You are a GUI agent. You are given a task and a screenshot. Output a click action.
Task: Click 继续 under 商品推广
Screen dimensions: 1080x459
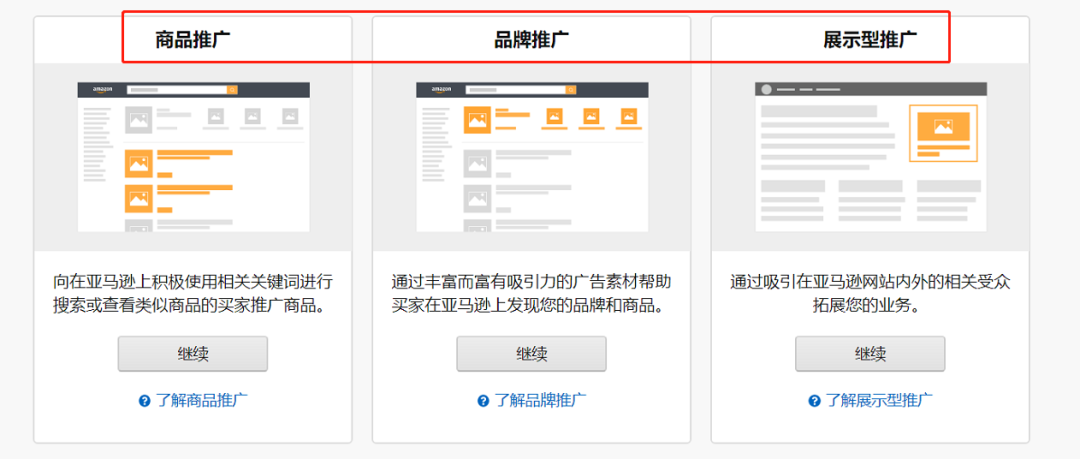pyautogui.click(x=193, y=354)
